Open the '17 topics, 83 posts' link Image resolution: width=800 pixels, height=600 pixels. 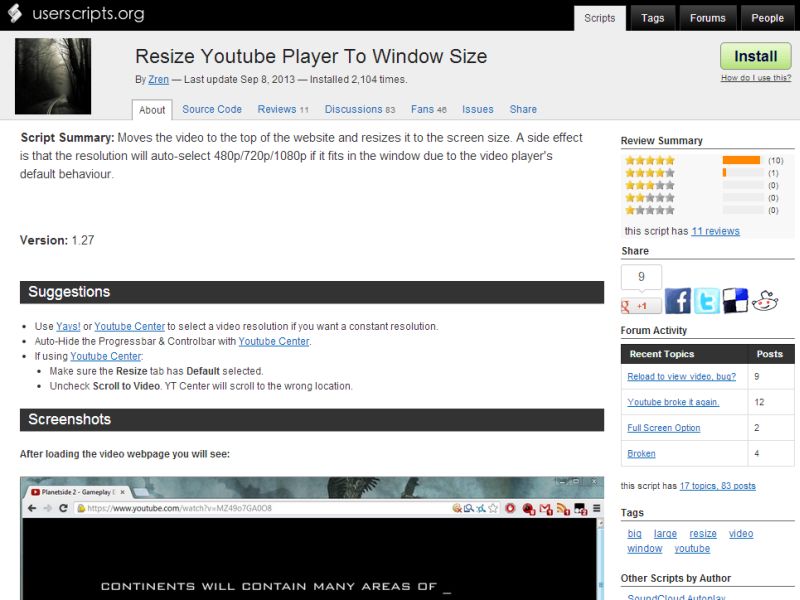(x=717, y=486)
